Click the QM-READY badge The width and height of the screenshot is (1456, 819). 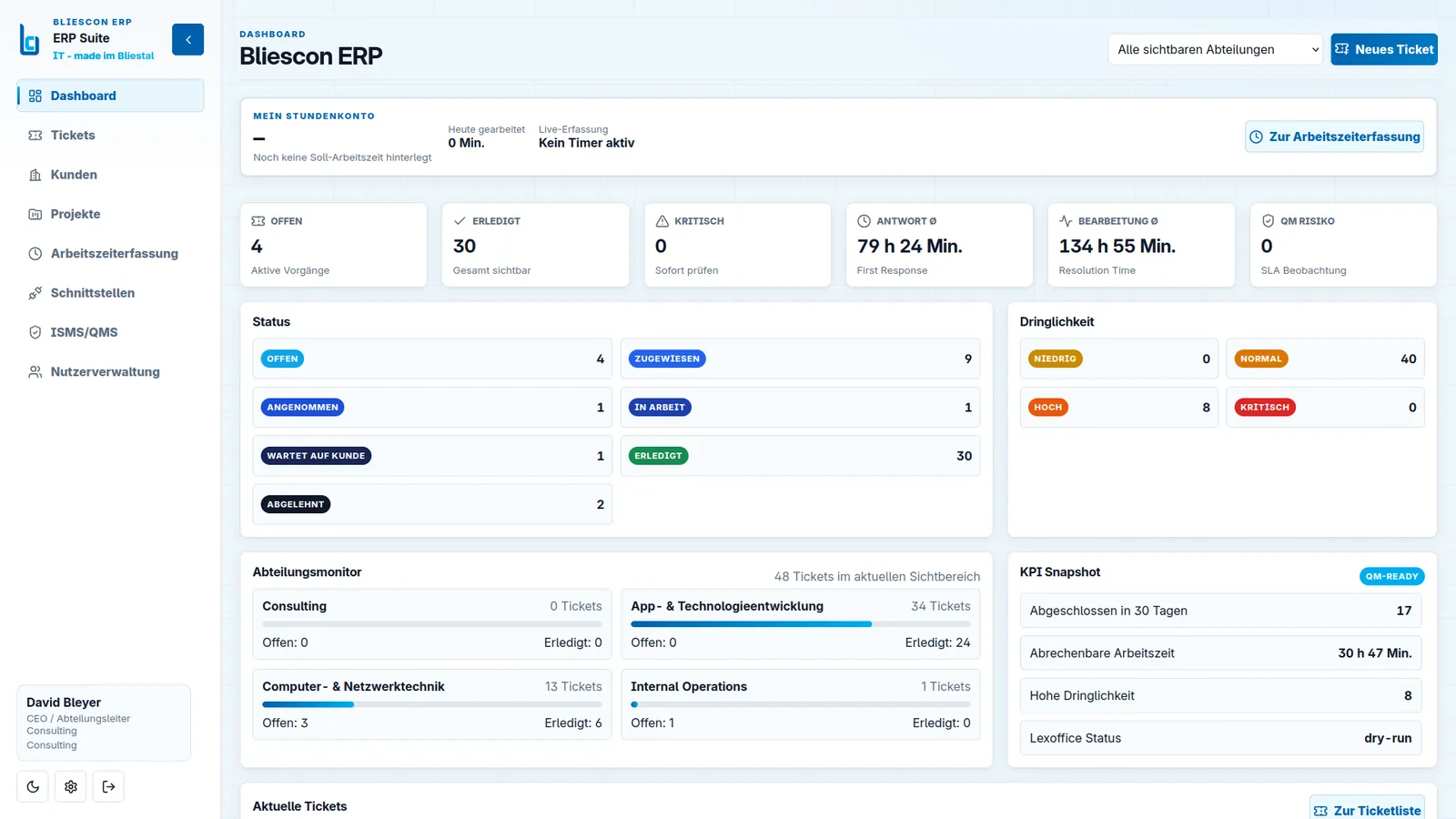(1392, 576)
